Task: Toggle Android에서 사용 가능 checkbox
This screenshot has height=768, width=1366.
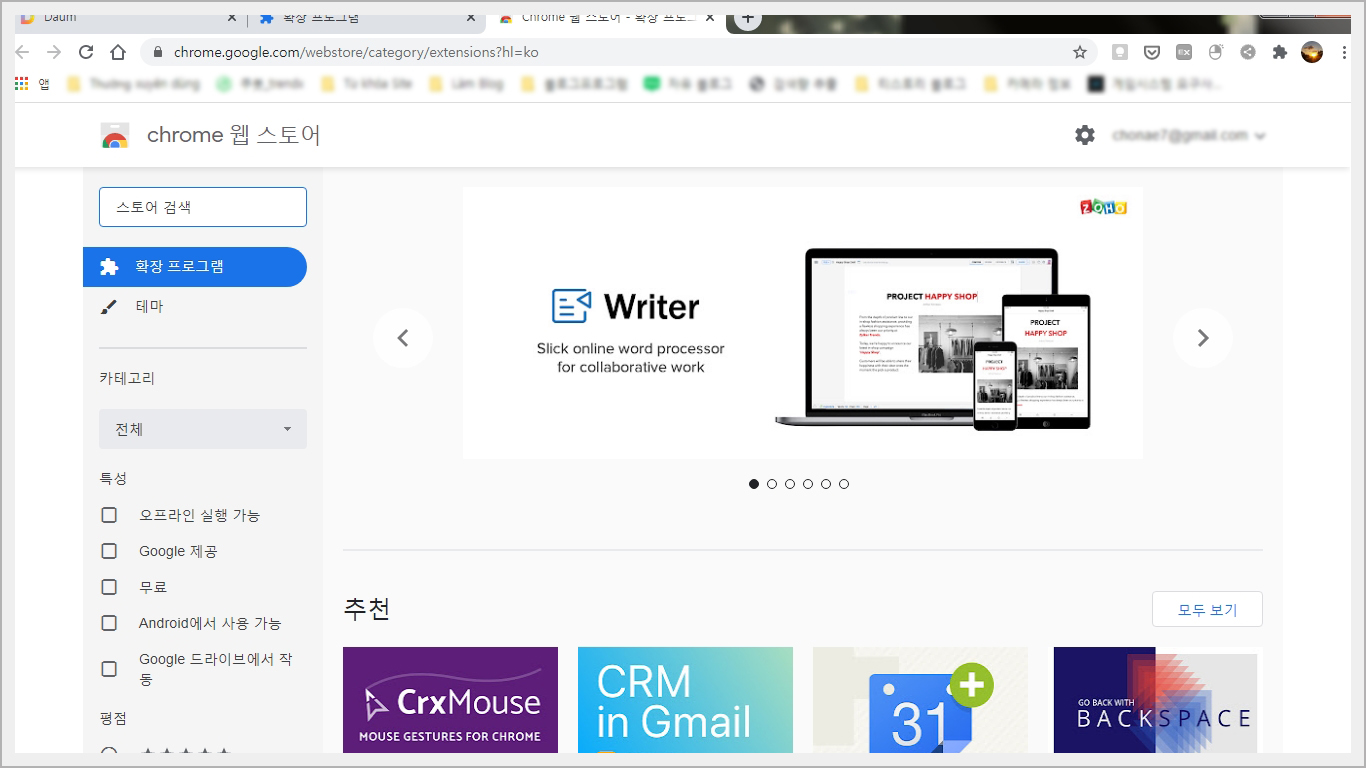Action: point(109,623)
